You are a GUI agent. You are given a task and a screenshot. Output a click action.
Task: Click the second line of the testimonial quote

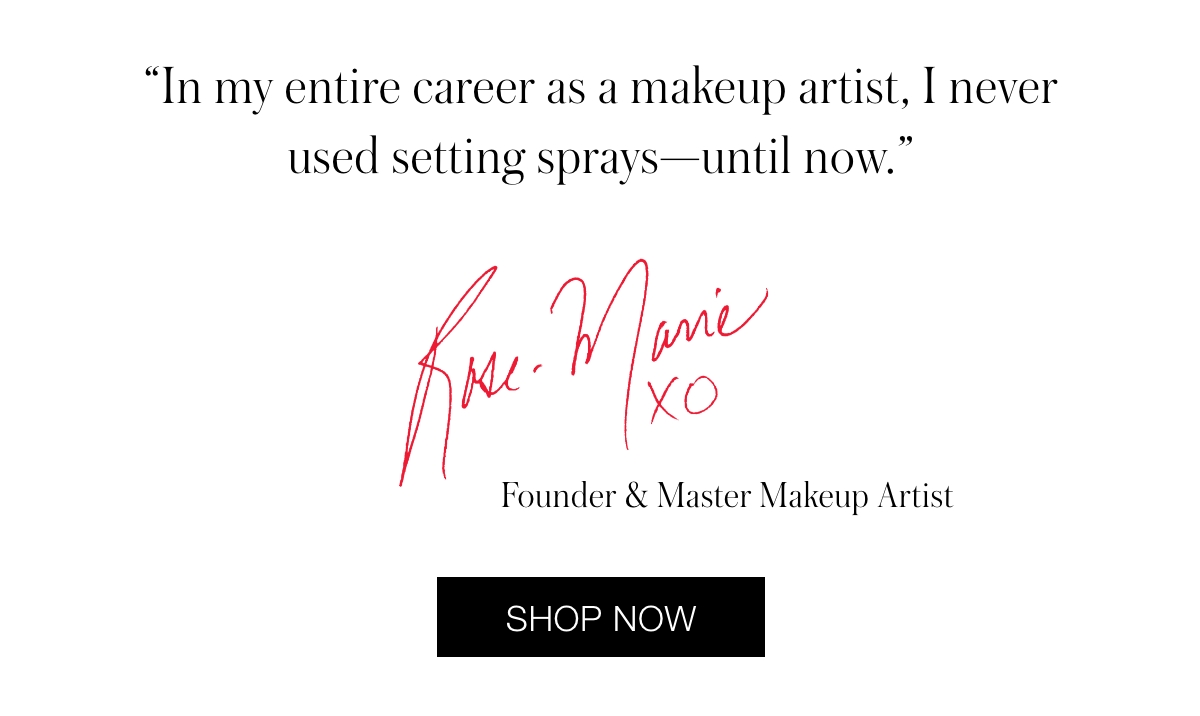(600, 156)
